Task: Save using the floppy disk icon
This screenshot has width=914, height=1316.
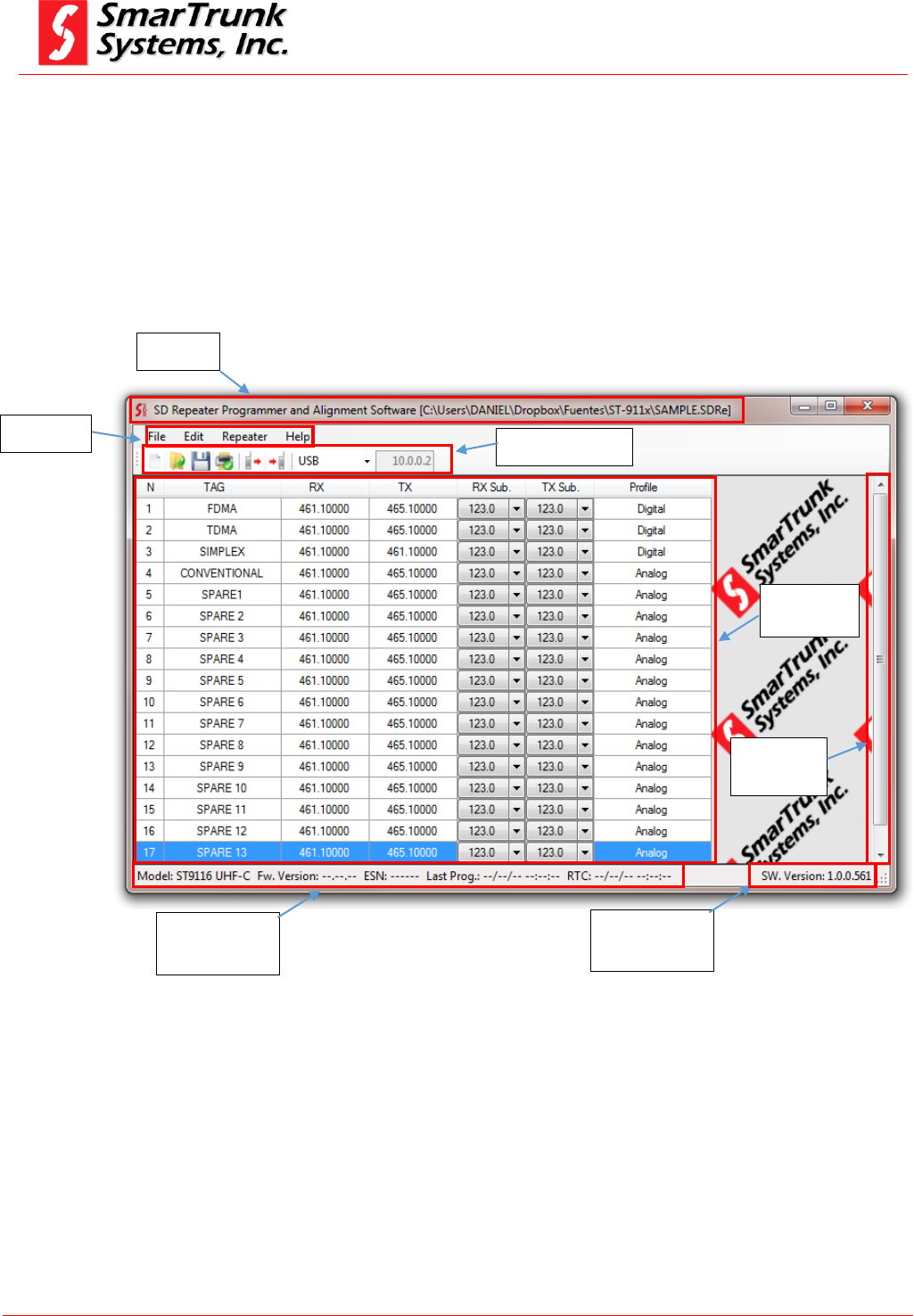Action: 201,461
